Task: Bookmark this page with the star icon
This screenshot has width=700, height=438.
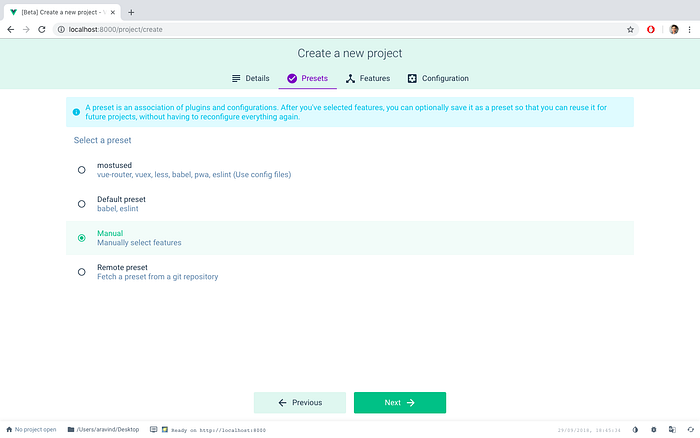Action: pos(630,29)
